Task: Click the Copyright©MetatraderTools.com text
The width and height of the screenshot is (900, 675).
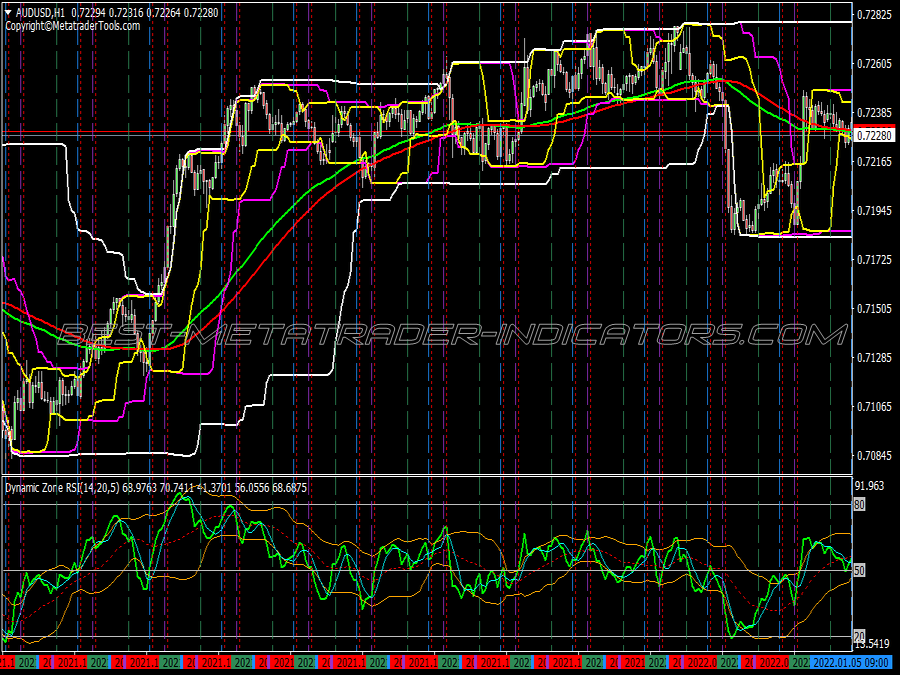Action: [x=73, y=26]
